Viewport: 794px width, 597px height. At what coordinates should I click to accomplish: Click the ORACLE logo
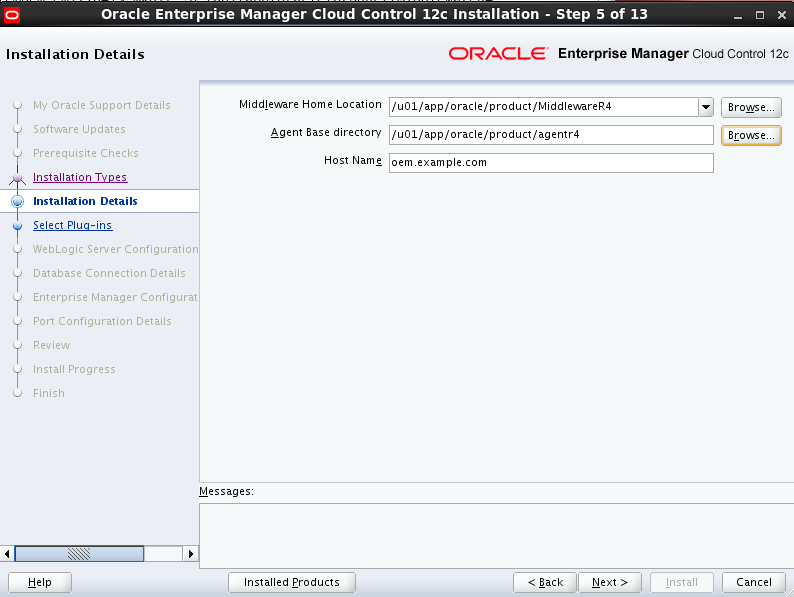pyautogui.click(x=498, y=54)
